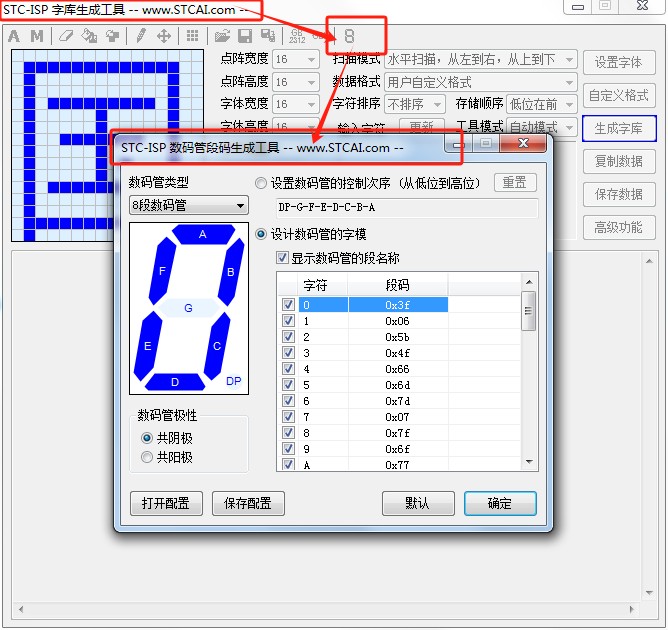Toggle the dot grid icon in toolbar
Viewport: 668px width, 630px height.
[193, 36]
